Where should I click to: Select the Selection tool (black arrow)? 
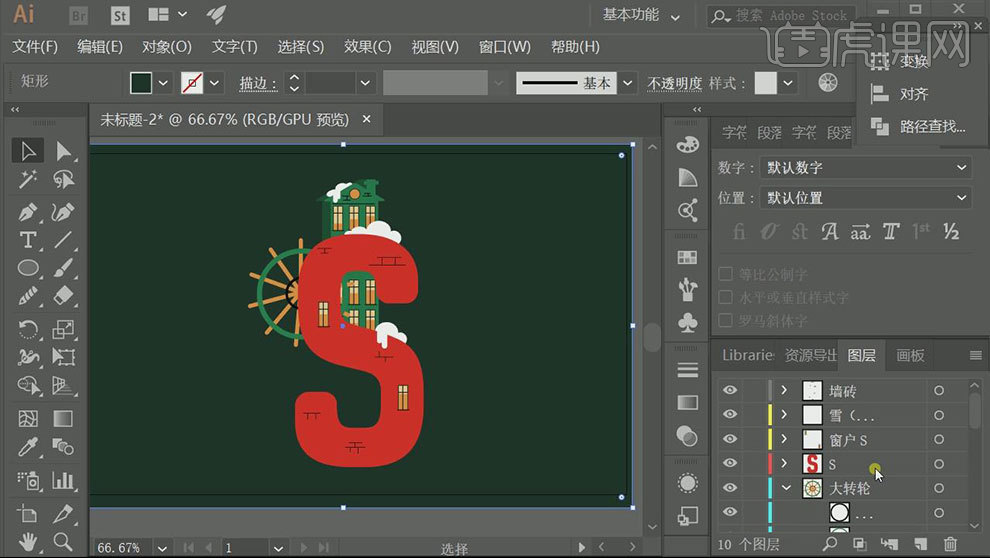28,151
